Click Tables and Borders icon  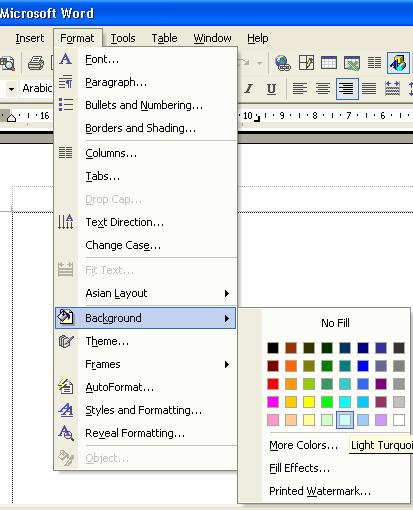[306, 63]
